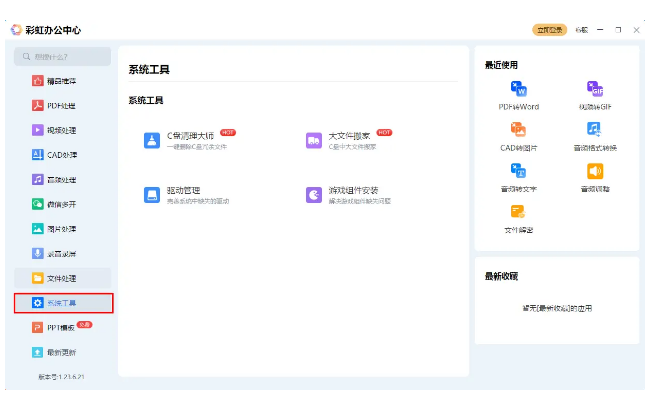649x394 pixels.
Task: Open recent PDF转Word tool
Action: pyautogui.click(x=519, y=96)
